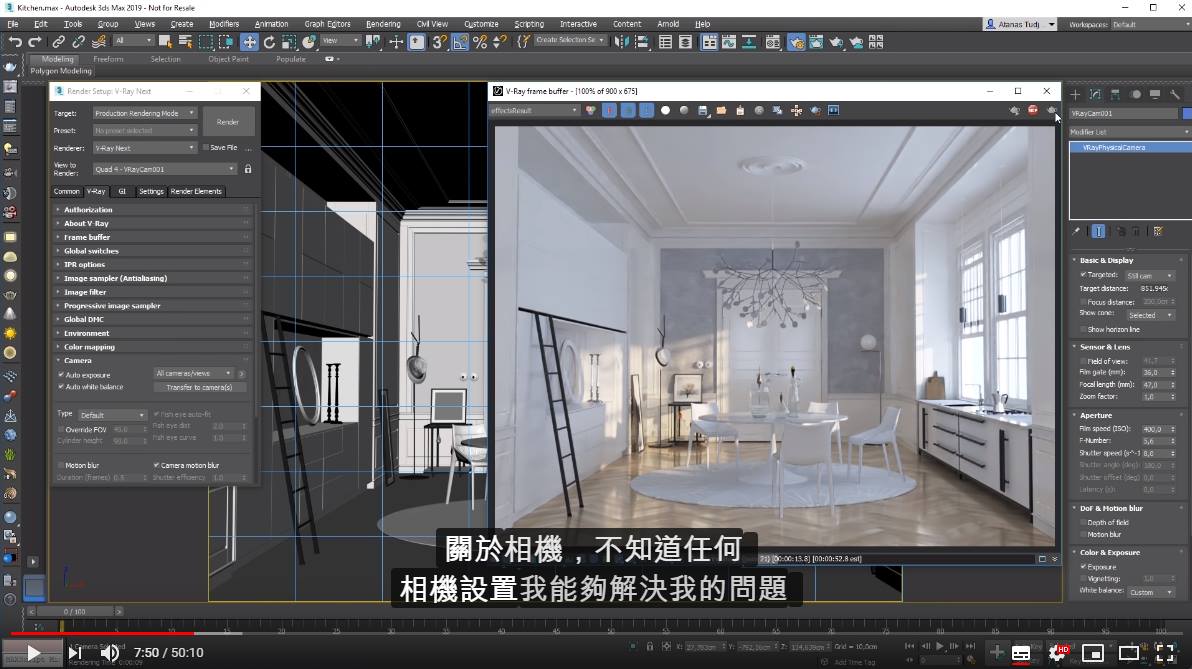Open Select by Name list
1192x669 pixels.
[x=185, y=42]
